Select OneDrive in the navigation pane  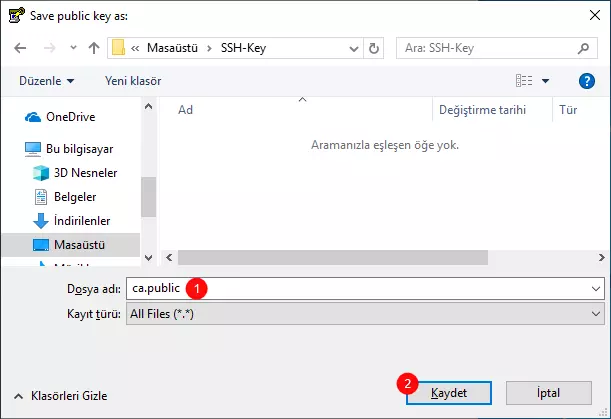(x=70, y=117)
